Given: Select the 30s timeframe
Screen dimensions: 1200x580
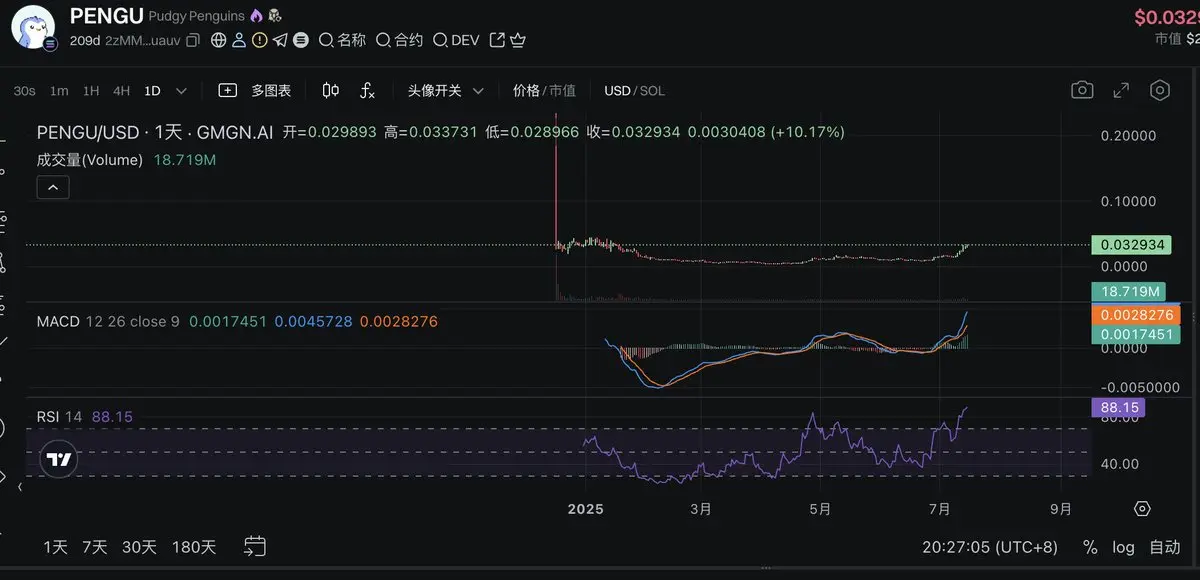Looking at the screenshot, I should 25,91.
